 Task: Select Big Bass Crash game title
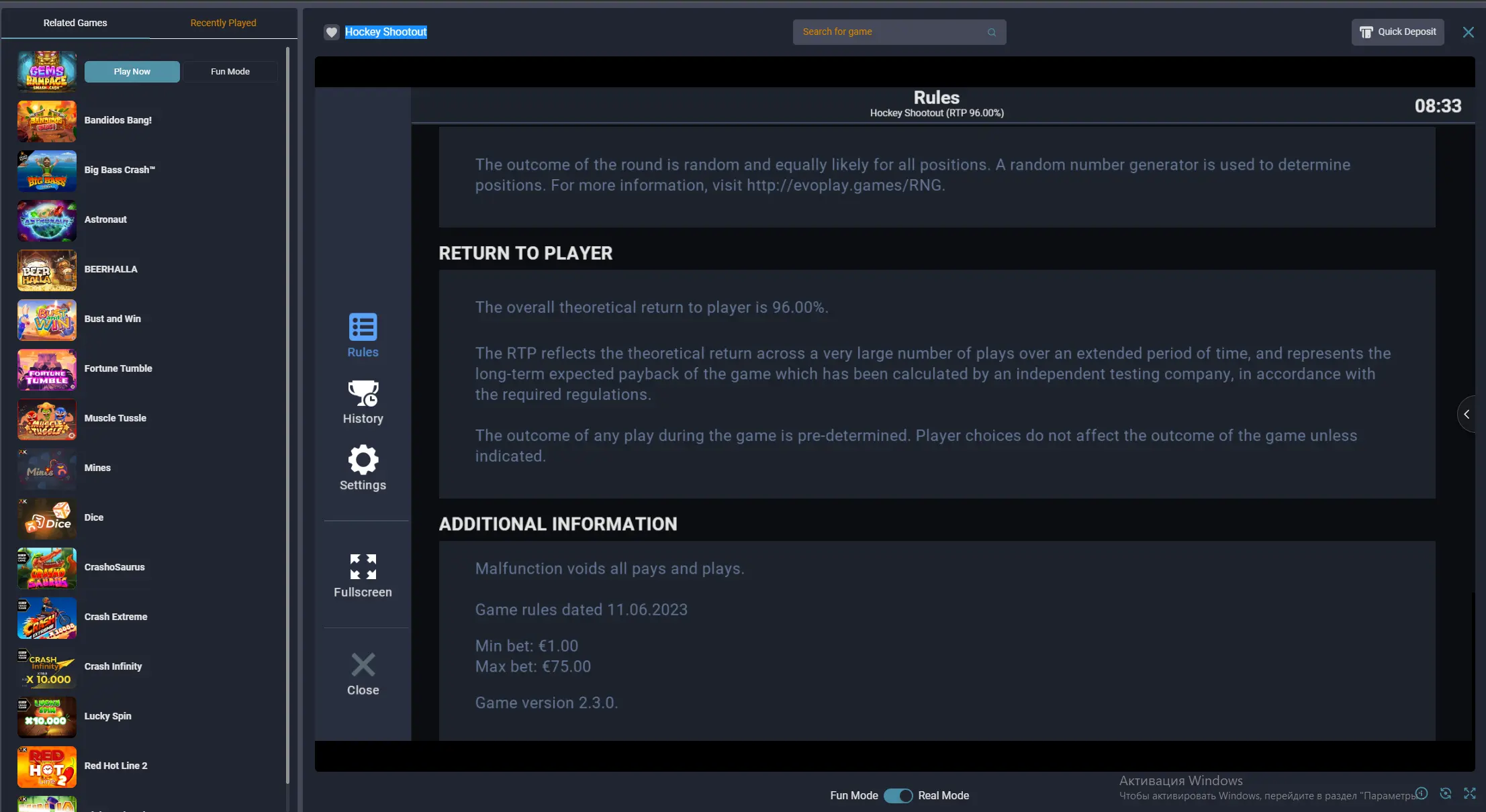tap(120, 170)
